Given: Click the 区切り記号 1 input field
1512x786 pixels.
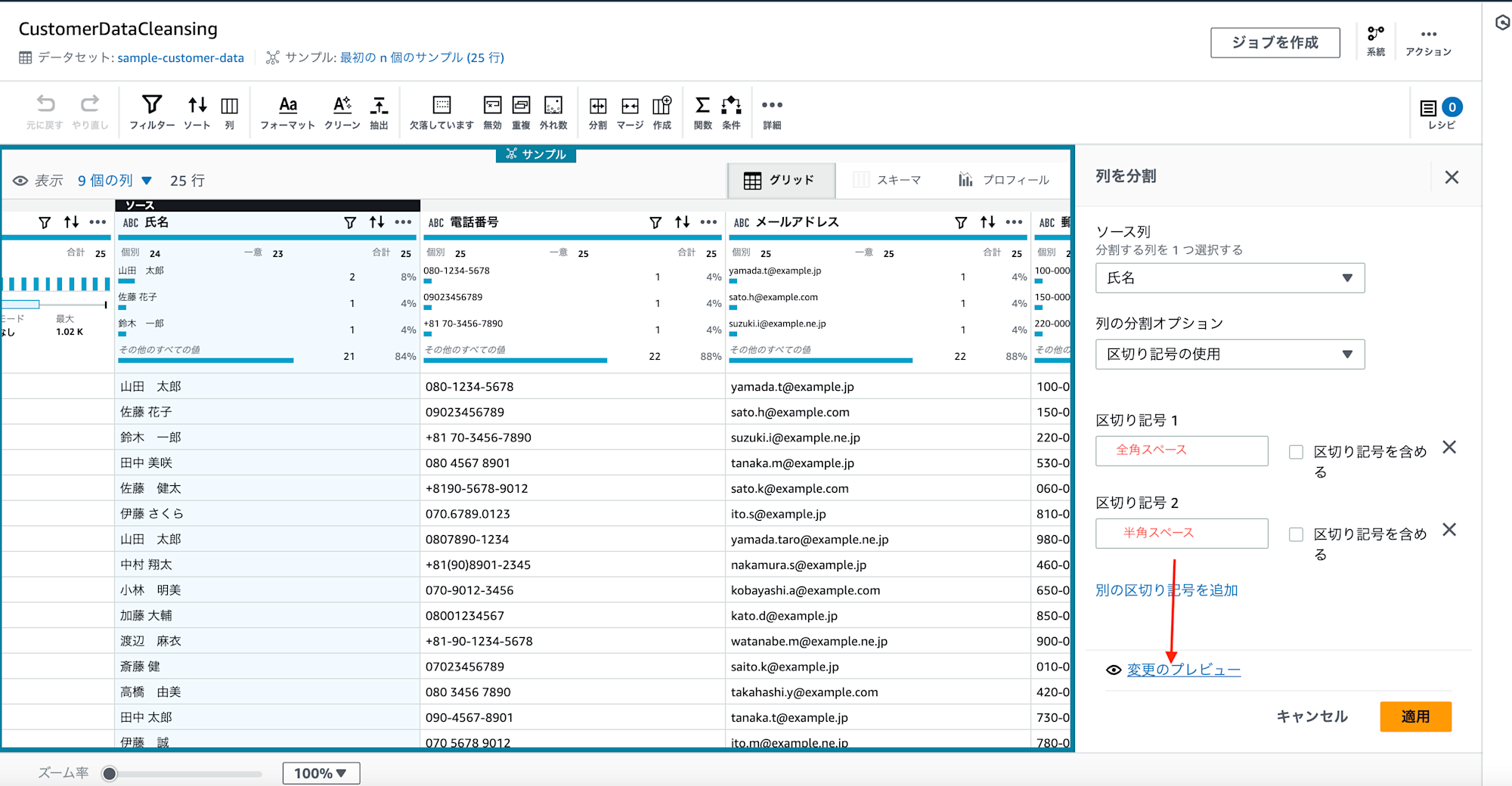Looking at the screenshot, I should [1182, 450].
